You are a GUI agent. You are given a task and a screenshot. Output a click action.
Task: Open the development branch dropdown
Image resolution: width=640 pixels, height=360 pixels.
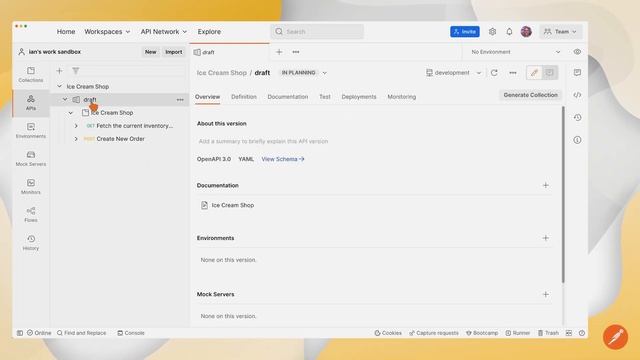coord(453,73)
